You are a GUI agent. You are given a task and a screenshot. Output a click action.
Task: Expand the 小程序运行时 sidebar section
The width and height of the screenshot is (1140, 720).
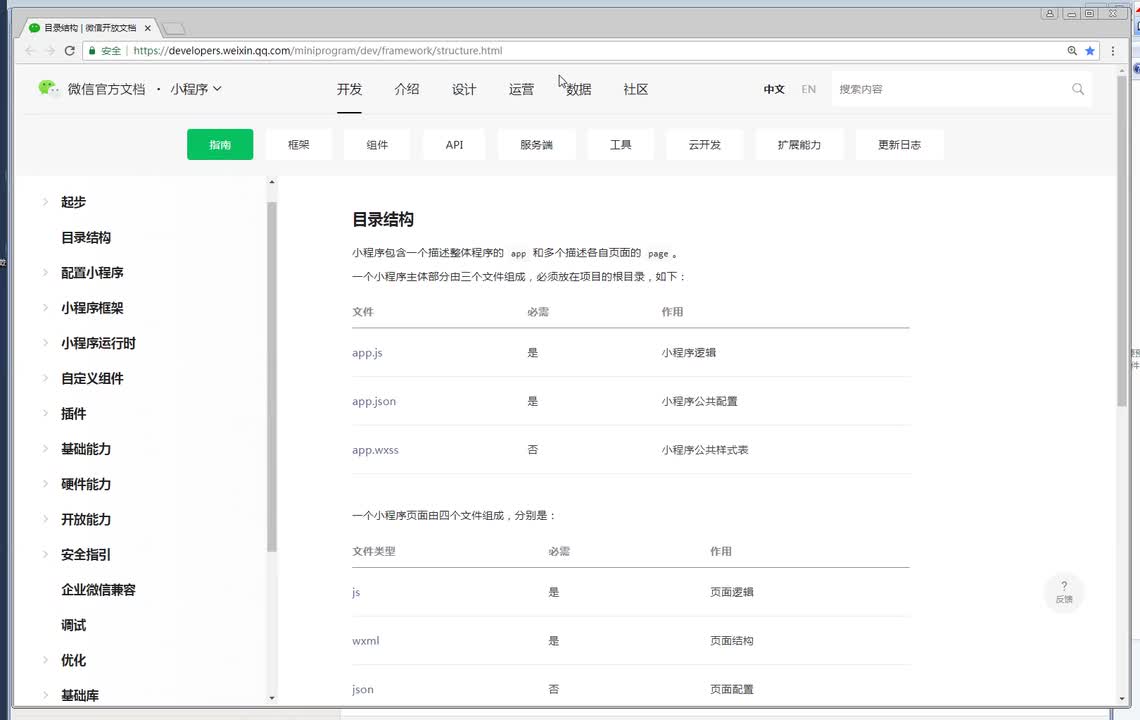tap(45, 343)
